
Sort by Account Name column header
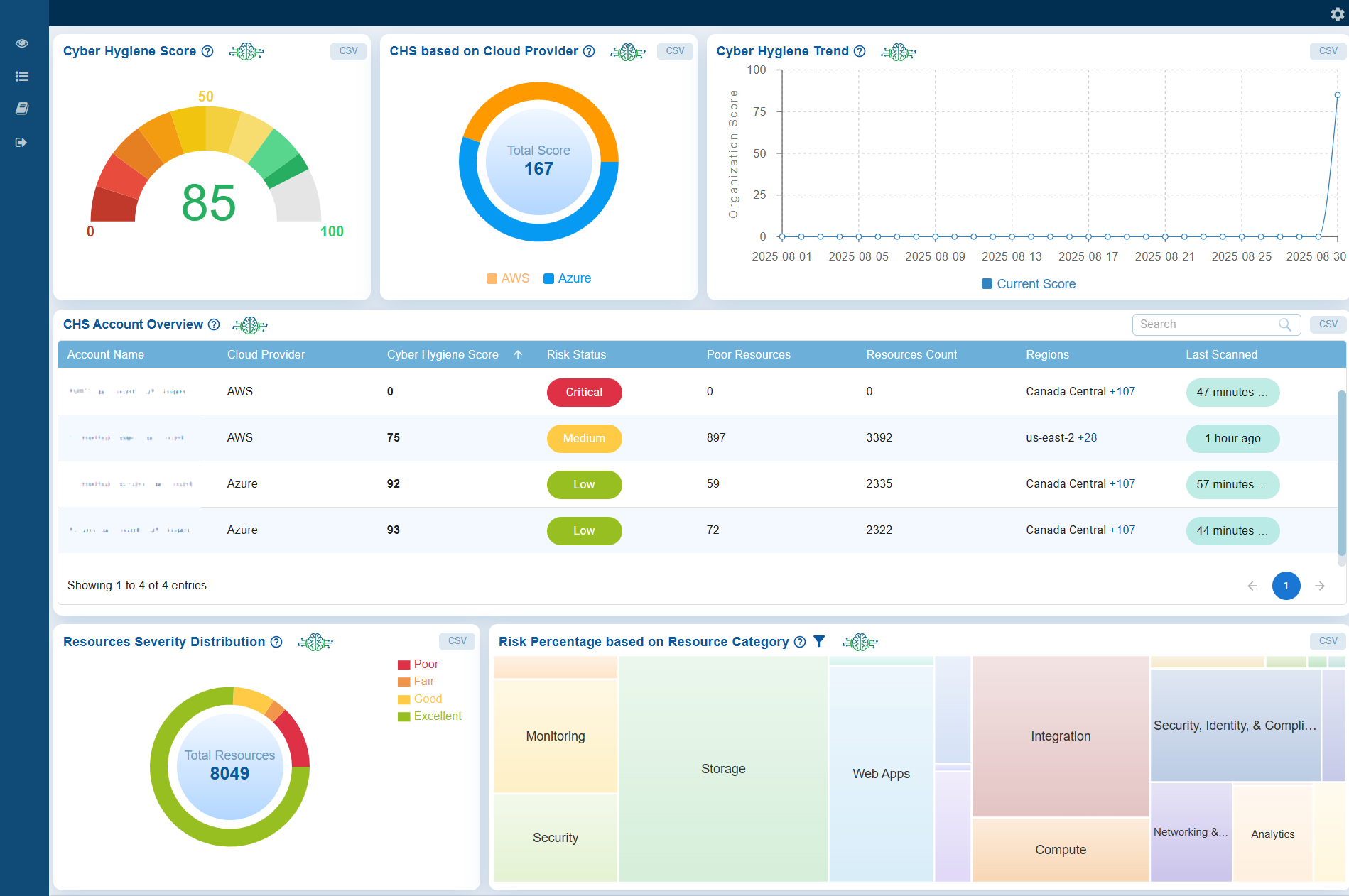coord(106,354)
